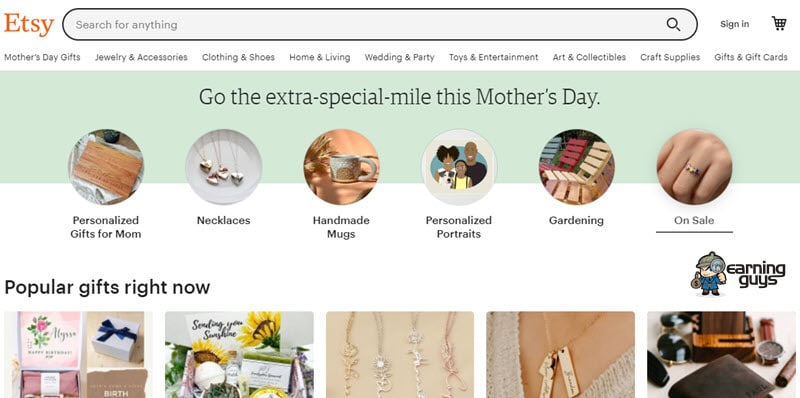Click the Sign in button
Image resolution: width=800 pixels, height=398 pixels.
coord(735,24)
